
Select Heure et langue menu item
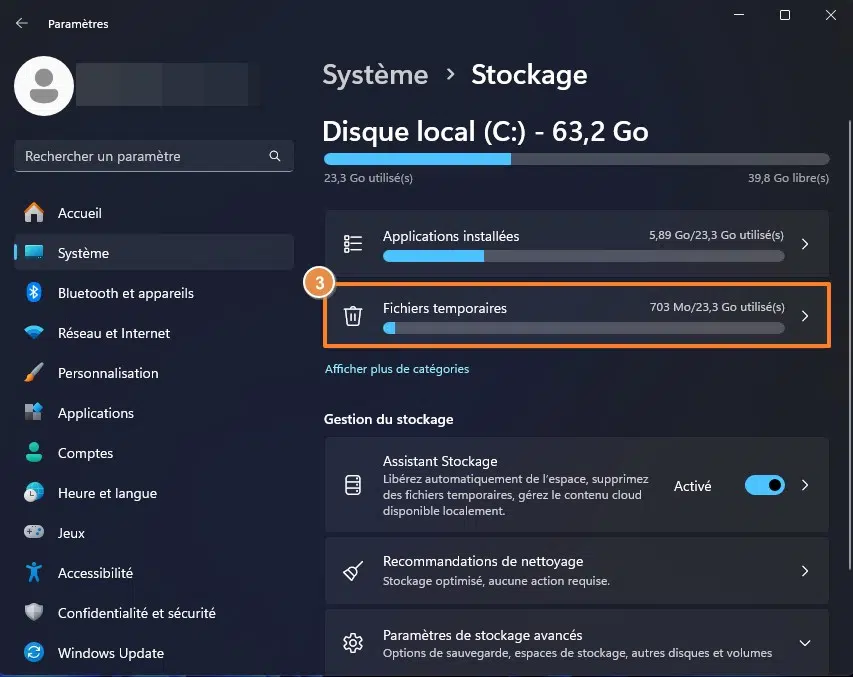click(x=107, y=493)
